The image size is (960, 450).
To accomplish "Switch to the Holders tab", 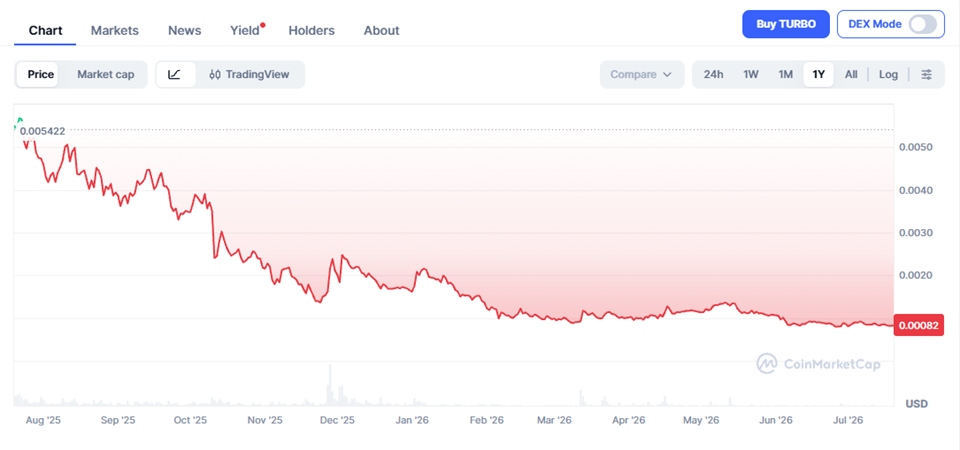I will coord(312,31).
